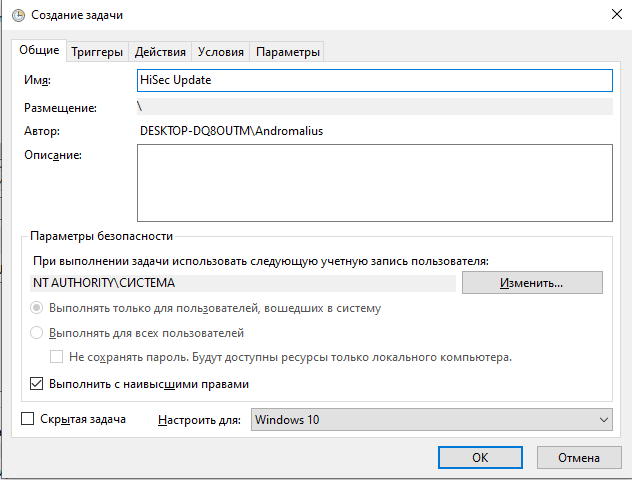Viewport: 632px width, 480px height.
Task: Enable the Скрытая задача checkbox
Action: (27, 419)
